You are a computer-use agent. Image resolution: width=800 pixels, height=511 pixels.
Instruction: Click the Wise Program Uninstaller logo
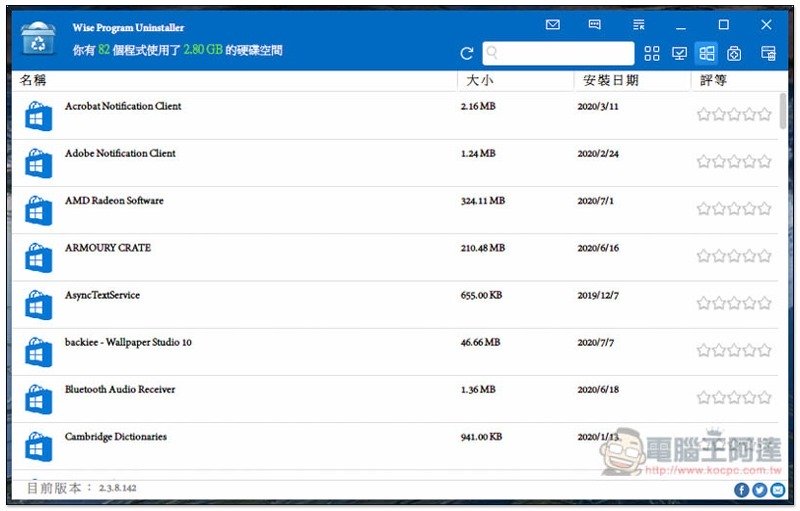(x=38, y=39)
